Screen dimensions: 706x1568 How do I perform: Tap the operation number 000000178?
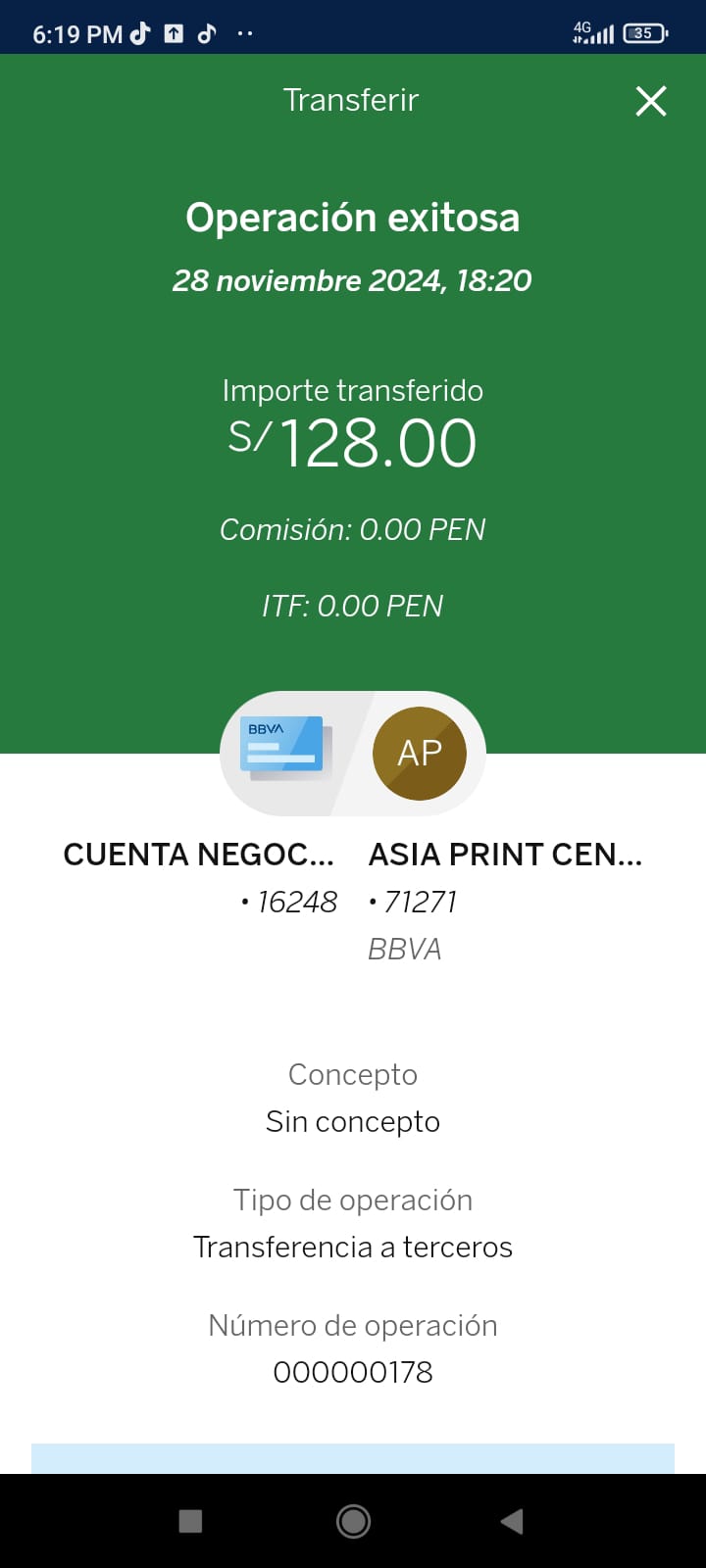point(353,1372)
